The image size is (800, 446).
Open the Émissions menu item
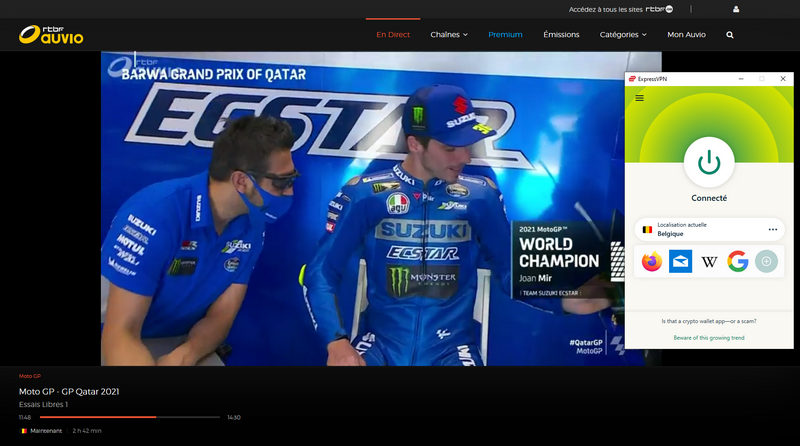(561, 35)
